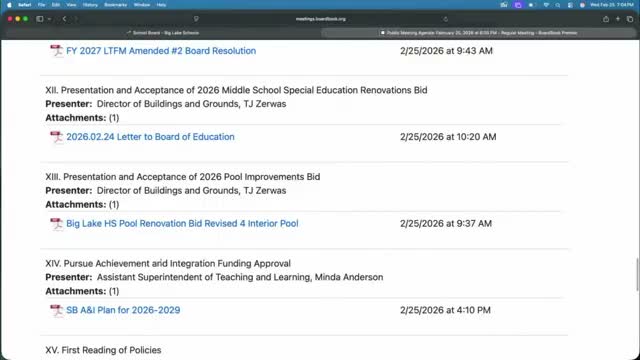
Task: Switch to Public Meeting Agenda BoardBook tab
Action: coord(478,33)
